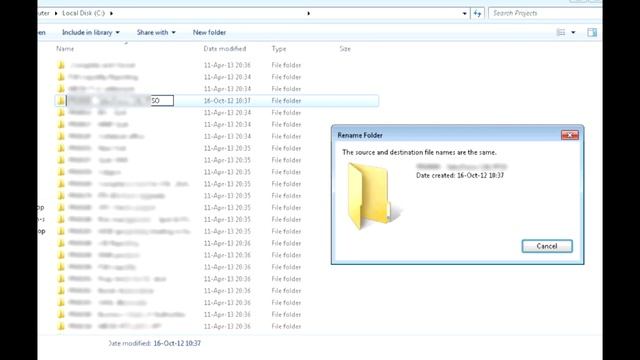
Task: Sort by the Date modified column header
Action: pos(225,49)
